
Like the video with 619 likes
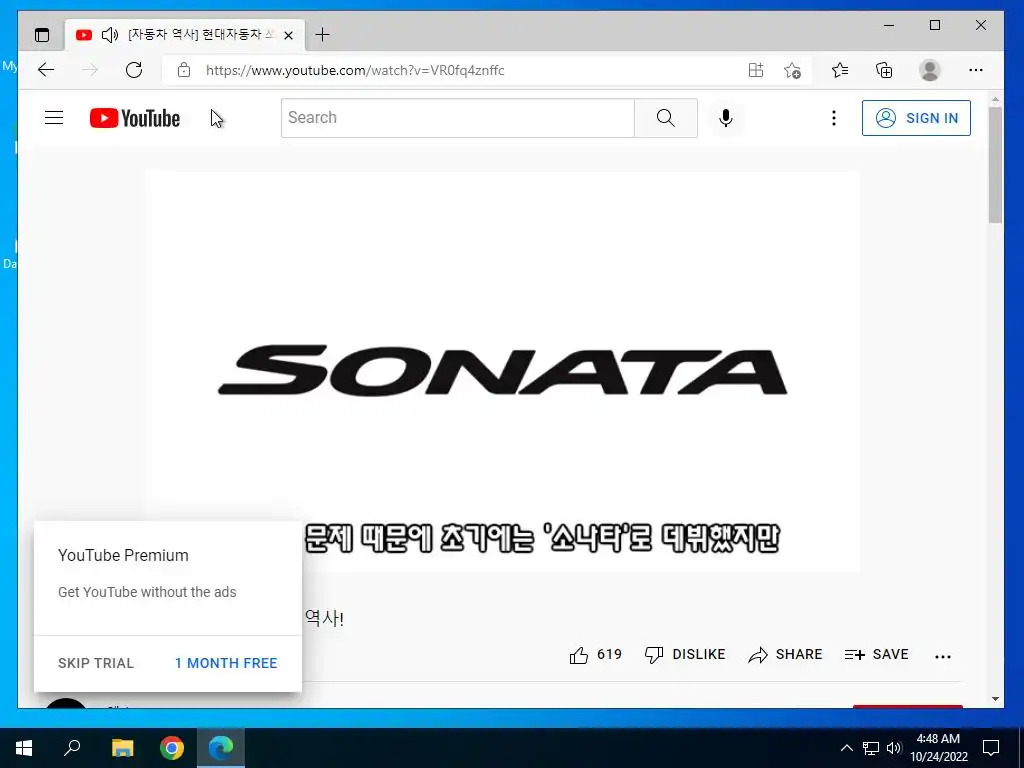pos(595,655)
